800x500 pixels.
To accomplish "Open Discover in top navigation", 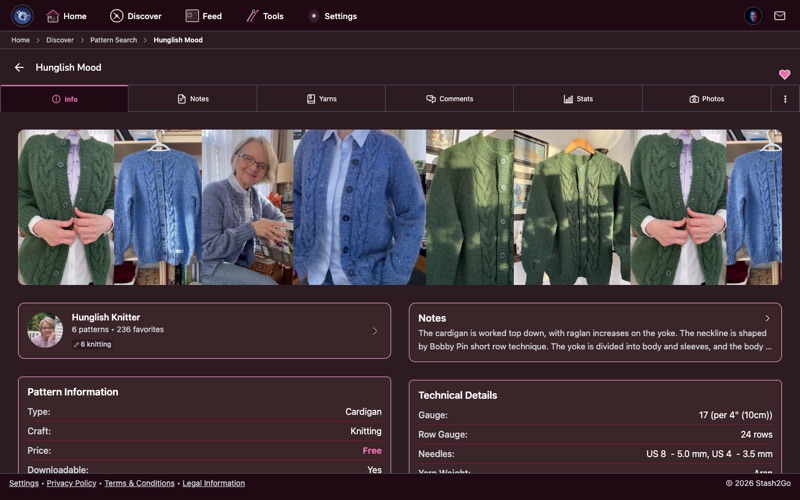I will 135,16.
